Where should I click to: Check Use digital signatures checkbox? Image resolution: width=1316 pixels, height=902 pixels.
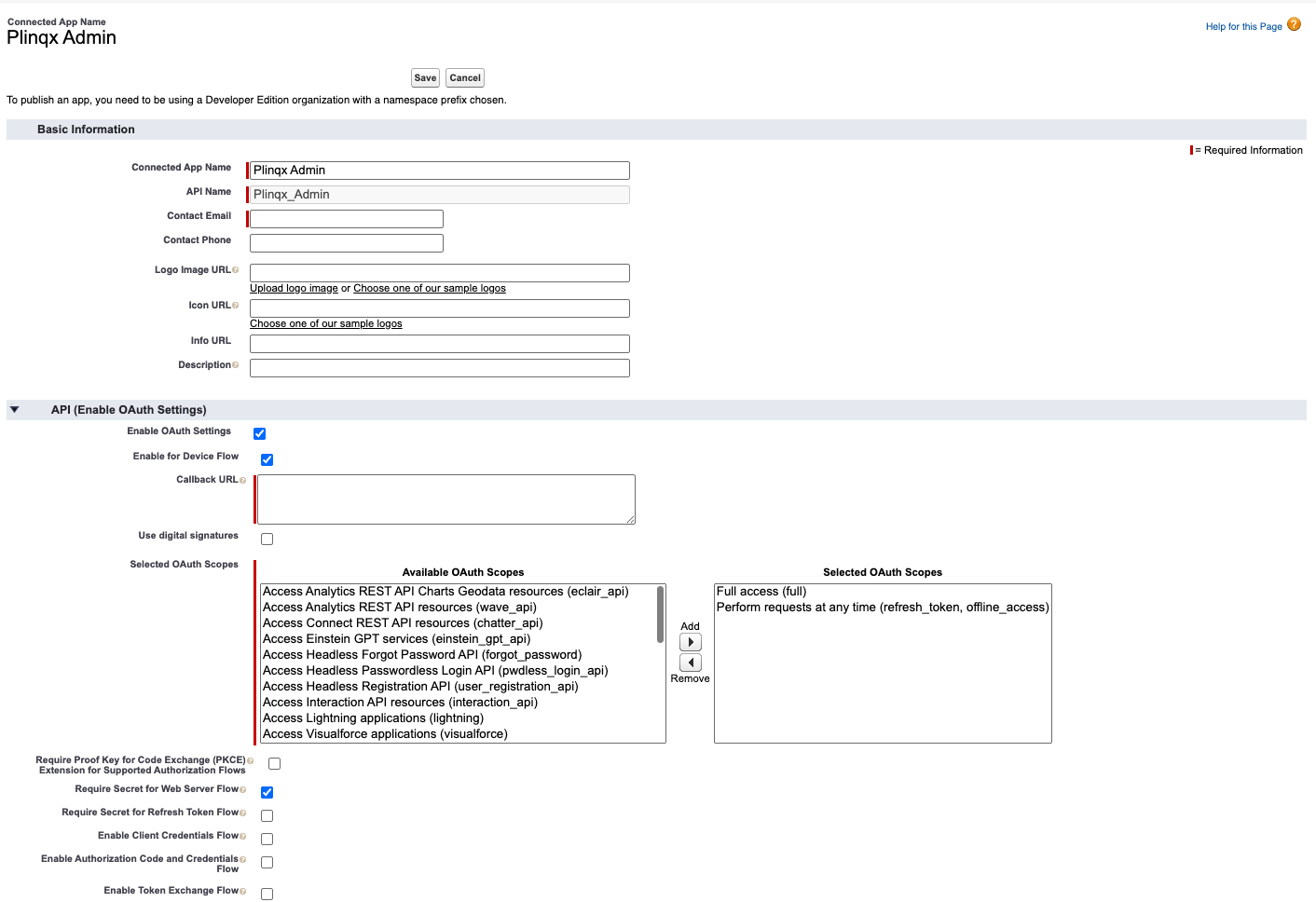pyautogui.click(x=267, y=539)
